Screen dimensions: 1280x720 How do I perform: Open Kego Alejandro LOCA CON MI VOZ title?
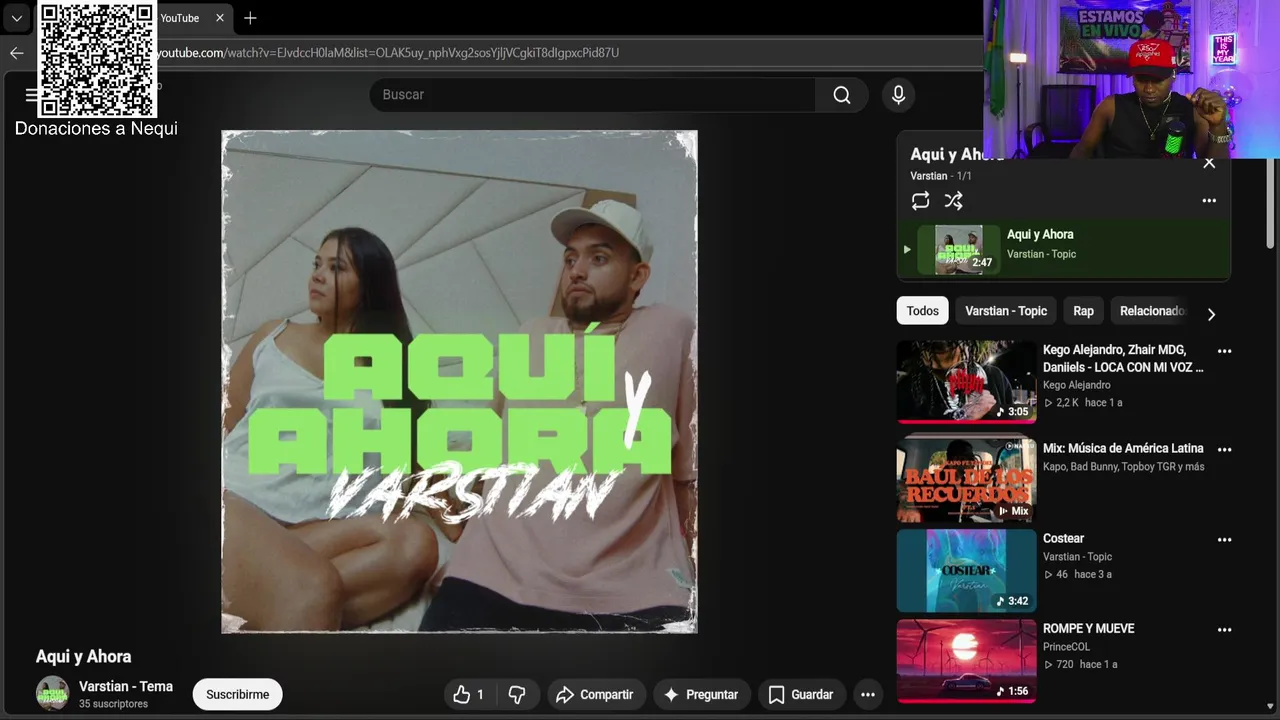pyautogui.click(x=1124, y=358)
